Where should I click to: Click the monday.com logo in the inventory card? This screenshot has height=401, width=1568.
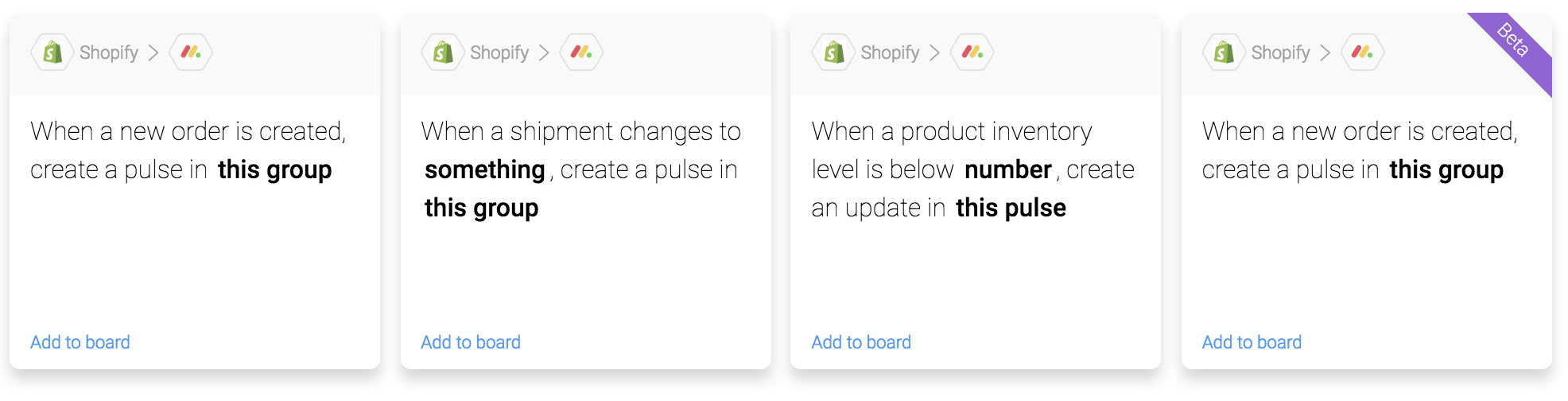(x=972, y=53)
